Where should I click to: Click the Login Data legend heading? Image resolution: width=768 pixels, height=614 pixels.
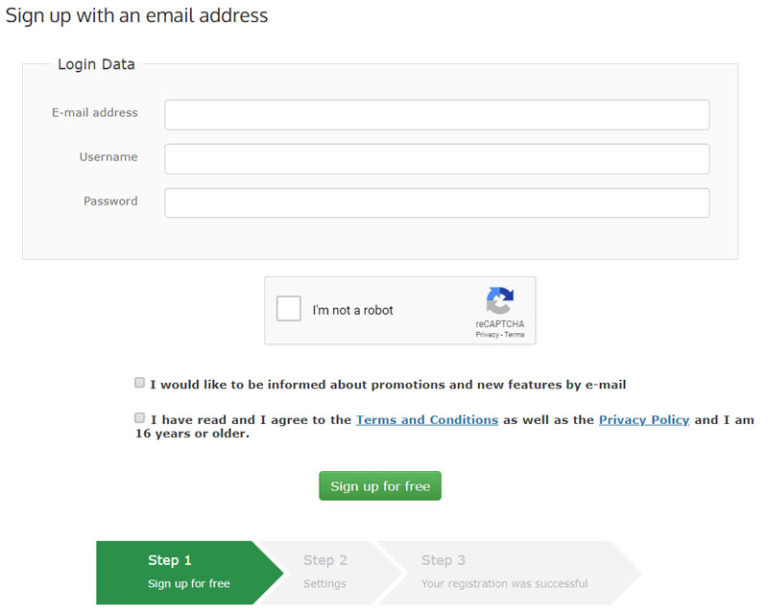pos(96,64)
